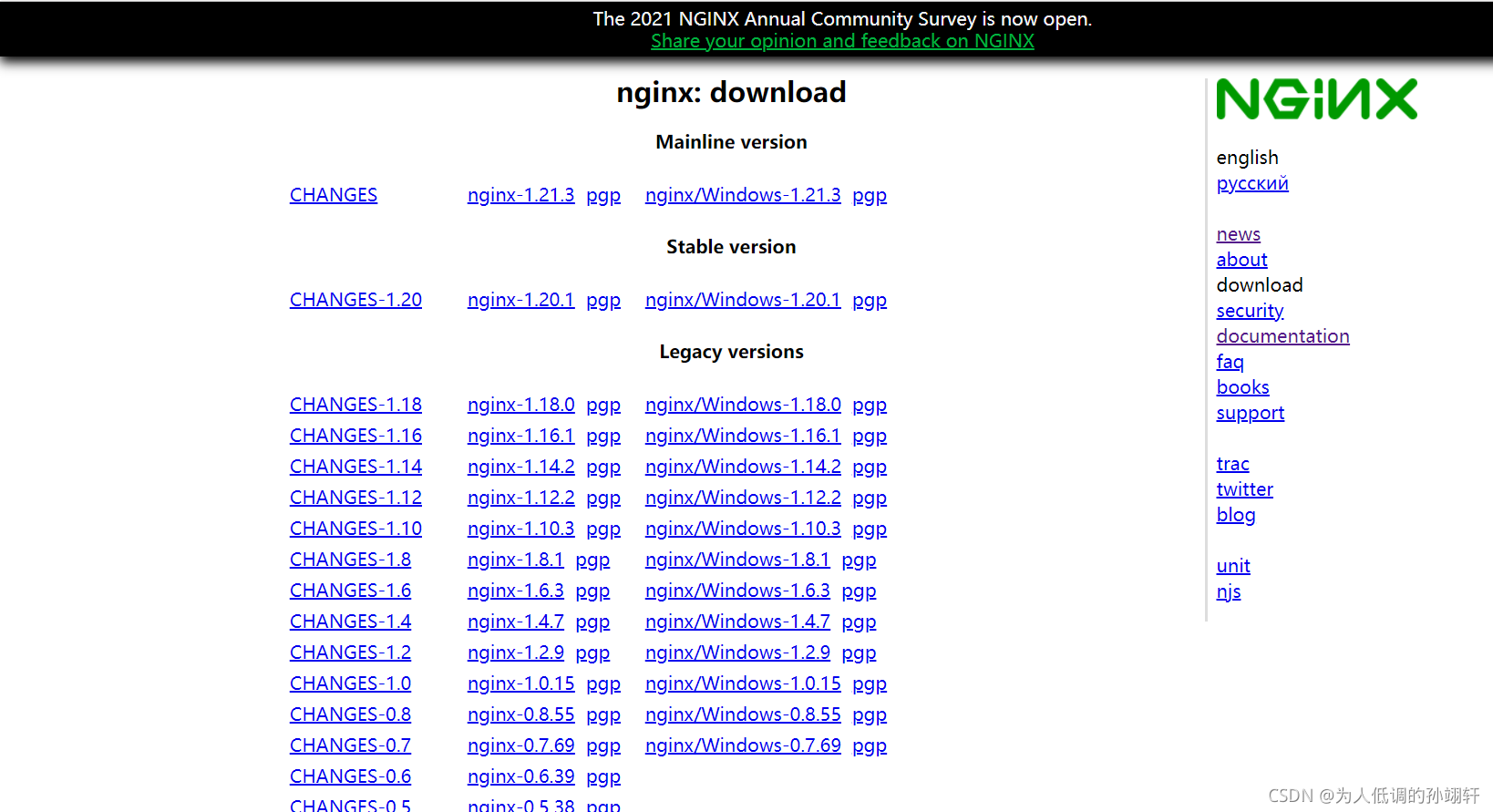Open the faq page

1230,362
